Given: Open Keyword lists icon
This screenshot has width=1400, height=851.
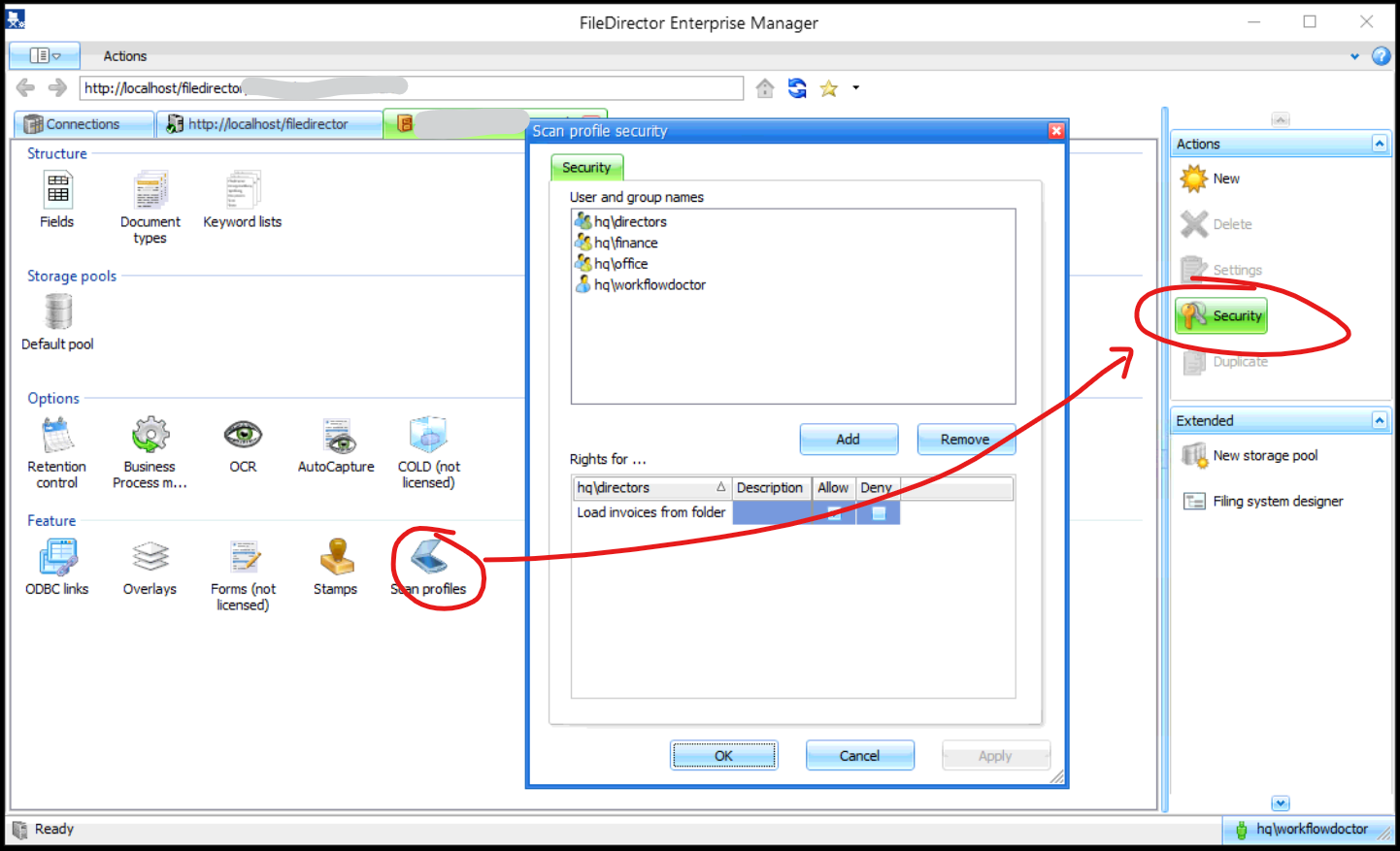Looking at the screenshot, I should tap(243, 191).
